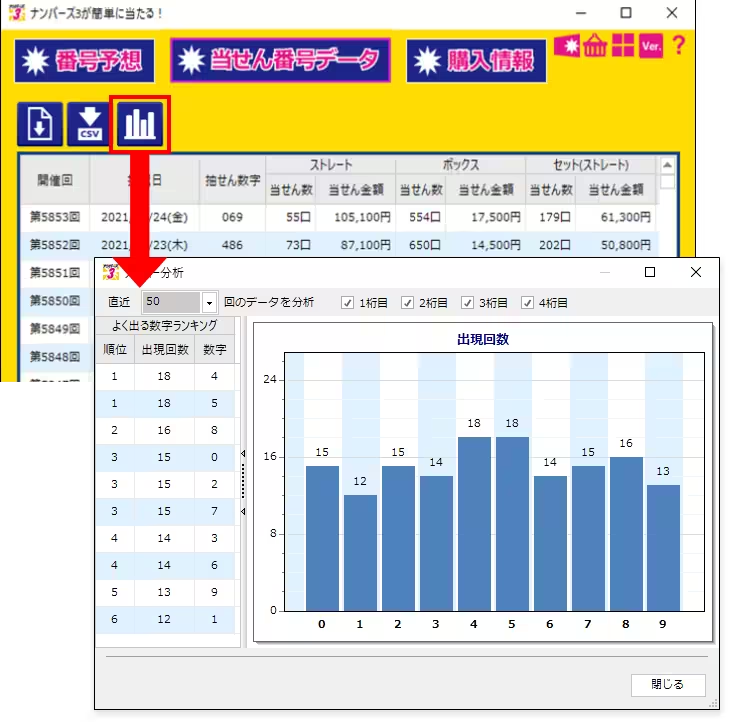Select row 第5852回 in results table
729x722 pixels.
(338, 245)
